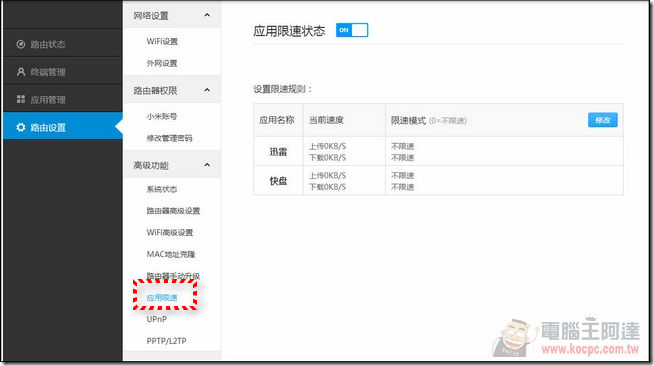
Task: Collapse the 路由器权限 section arrow
Action: click(207, 90)
